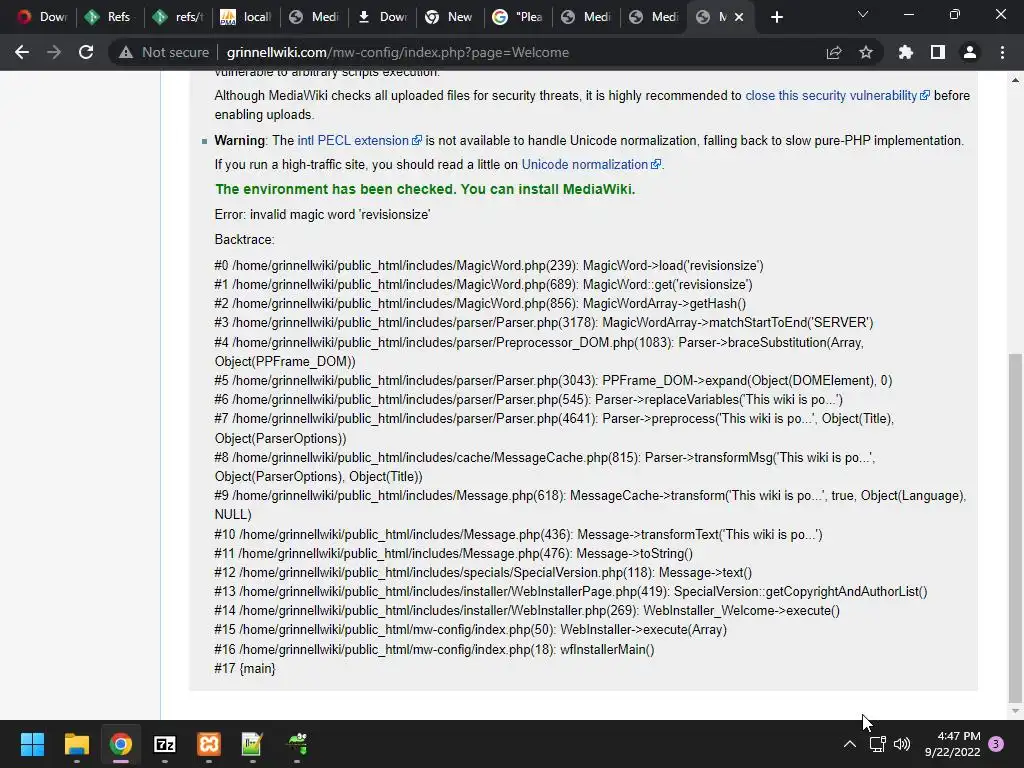Open a new browser tab
The width and height of the screenshot is (1024, 768).
point(776,17)
